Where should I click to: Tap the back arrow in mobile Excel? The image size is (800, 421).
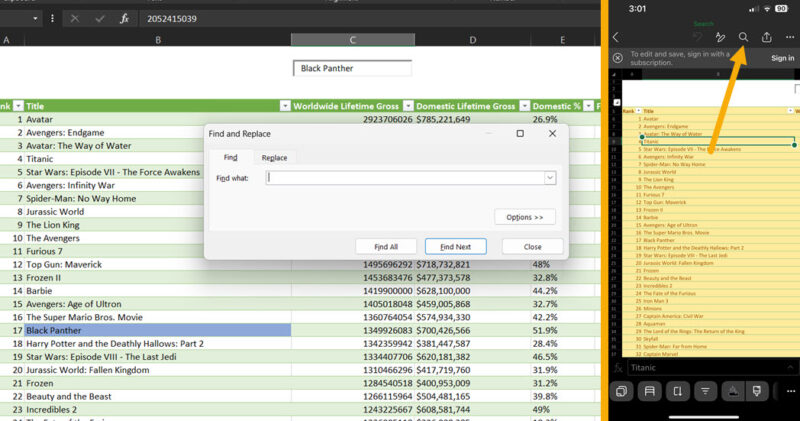click(616, 37)
